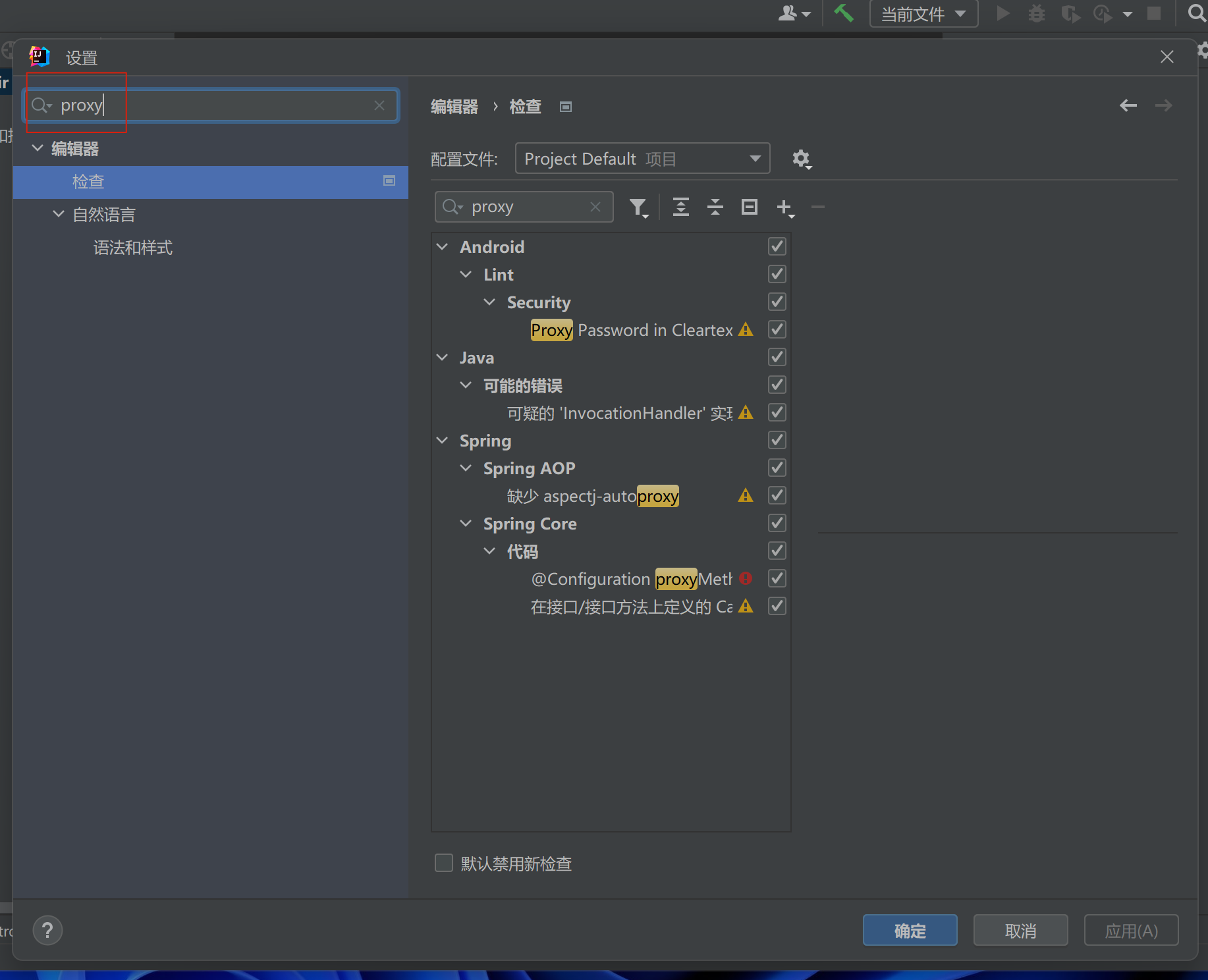Click the remove inspection minus icon

[x=818, y=207]
